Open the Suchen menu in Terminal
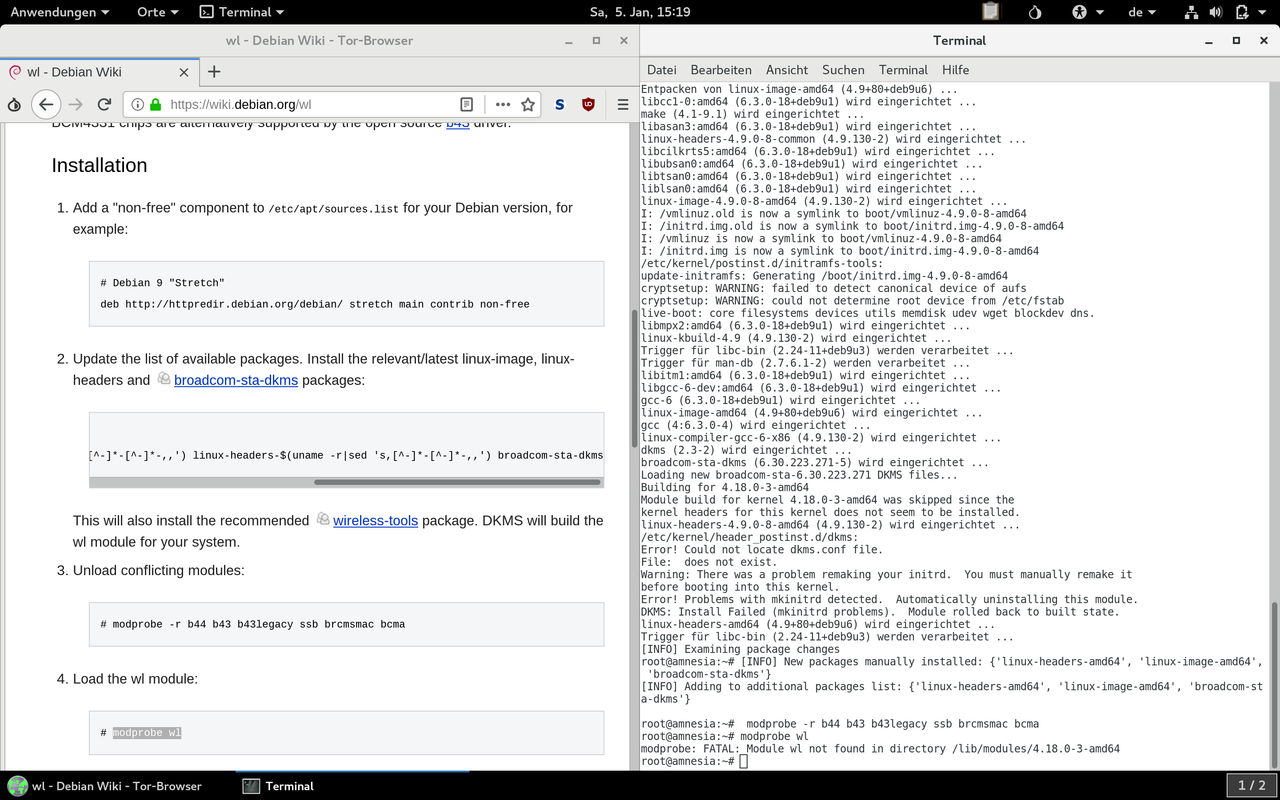Image resolution: width=1280 pixels, height=800 pixels. click(843, 70)
